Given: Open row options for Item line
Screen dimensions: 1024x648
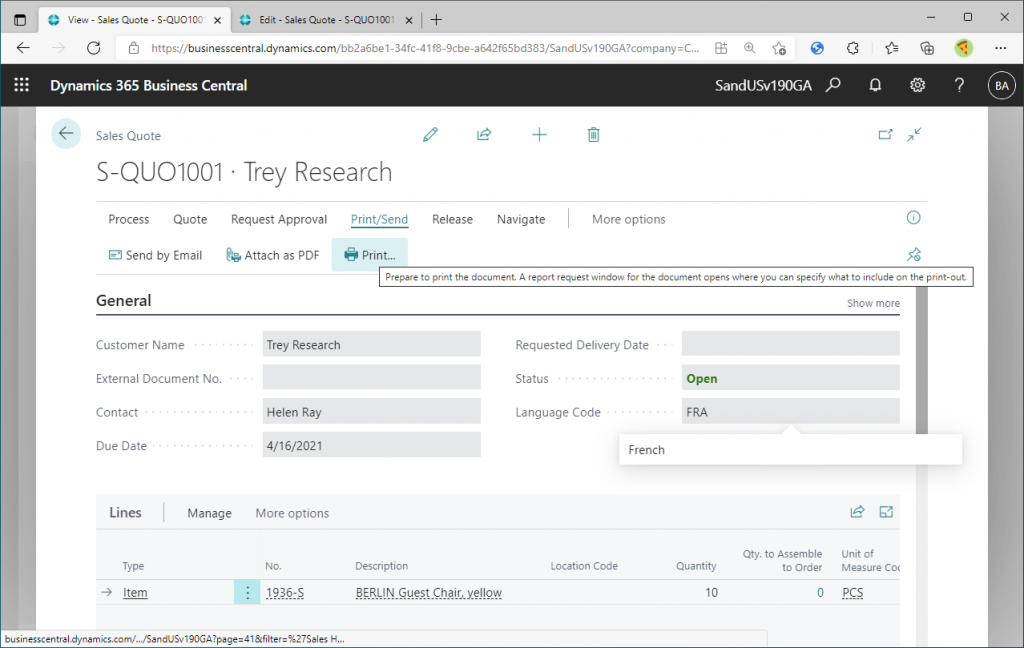Looking at the screenshot, I should 247,592.
